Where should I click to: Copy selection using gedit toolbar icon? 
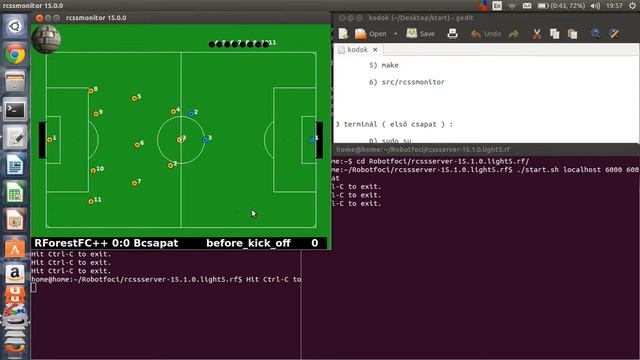[554, 34]
